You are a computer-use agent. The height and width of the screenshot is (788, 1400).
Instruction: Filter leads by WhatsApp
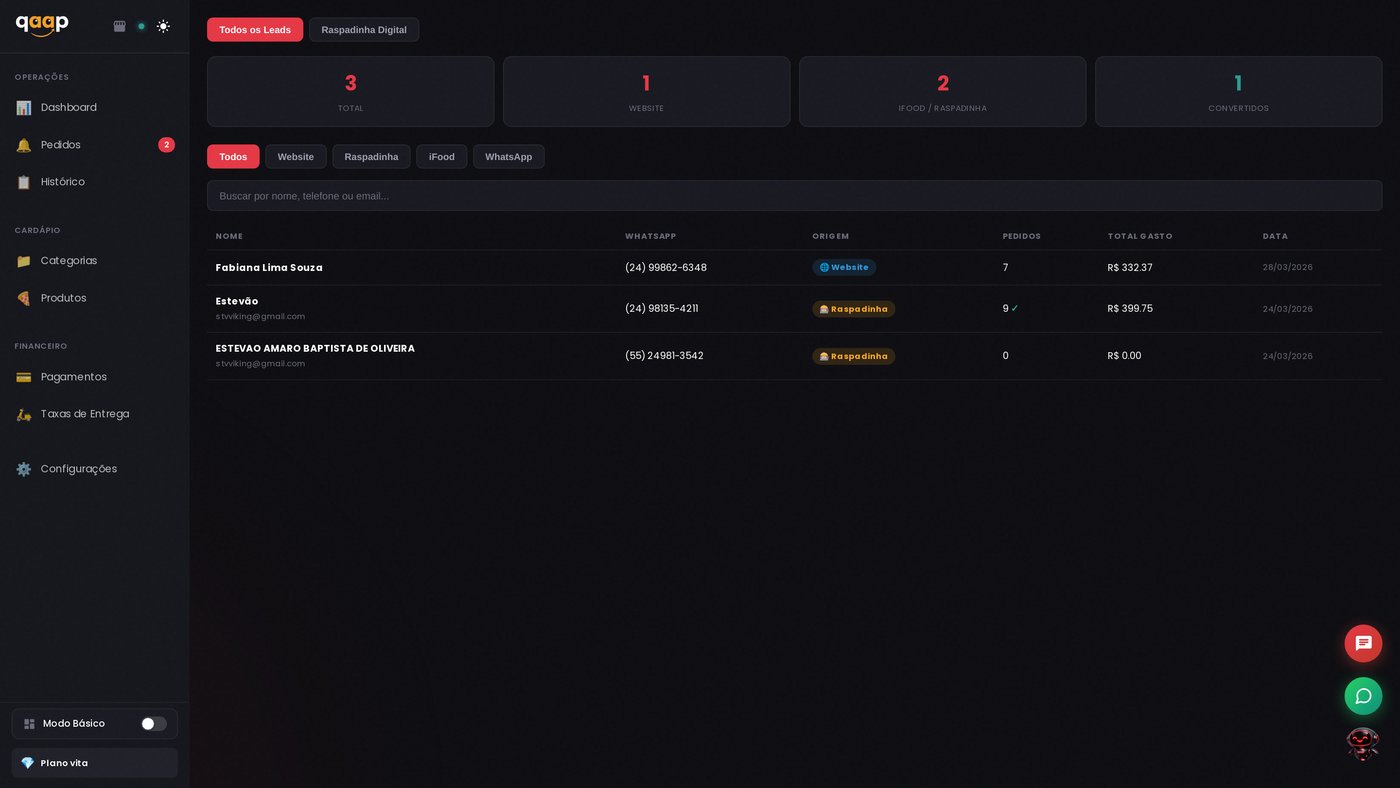(509, 157)
